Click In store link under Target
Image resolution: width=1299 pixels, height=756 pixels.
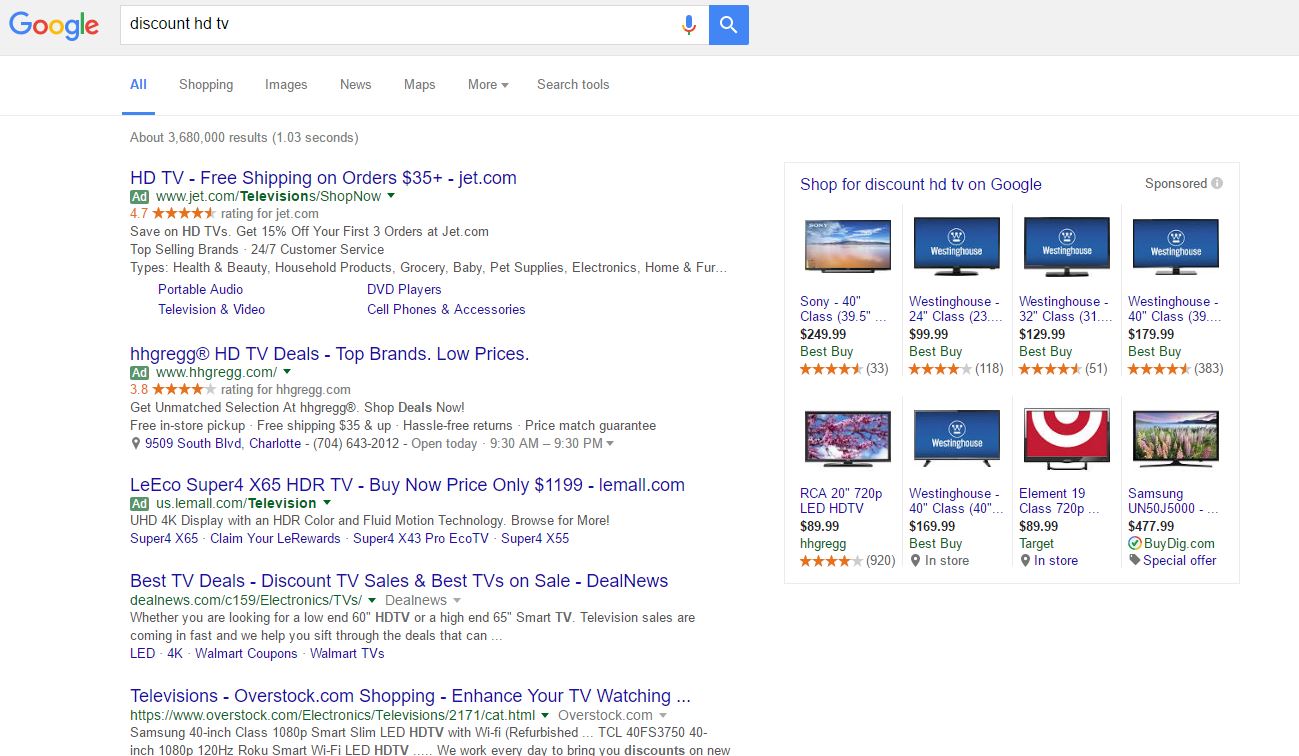[1056, 561]
